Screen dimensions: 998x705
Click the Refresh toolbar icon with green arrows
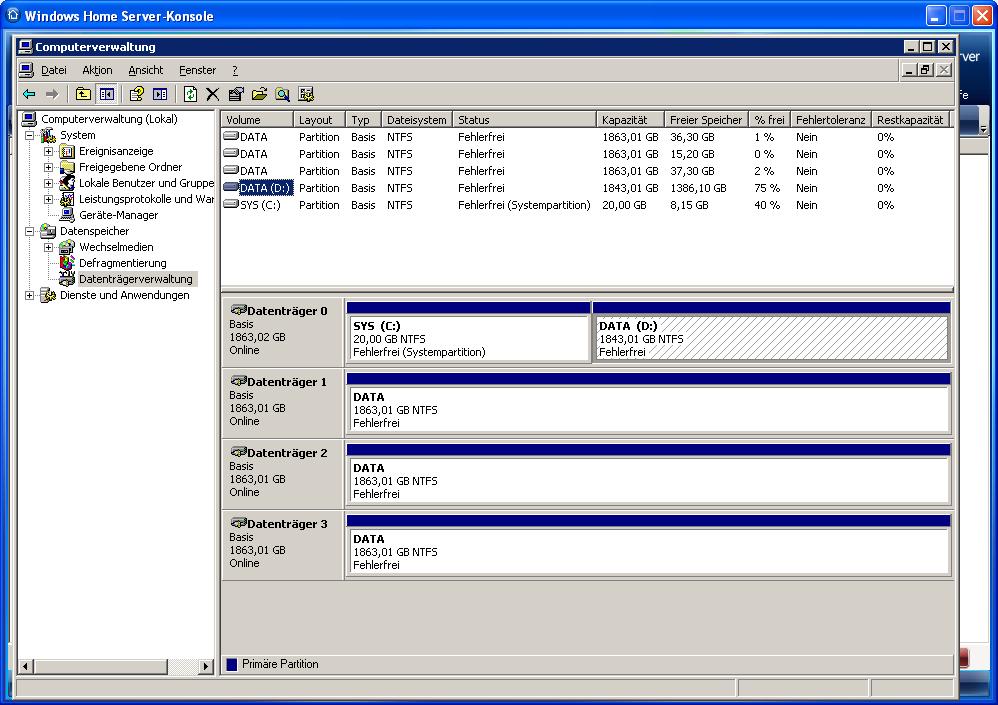190,94
